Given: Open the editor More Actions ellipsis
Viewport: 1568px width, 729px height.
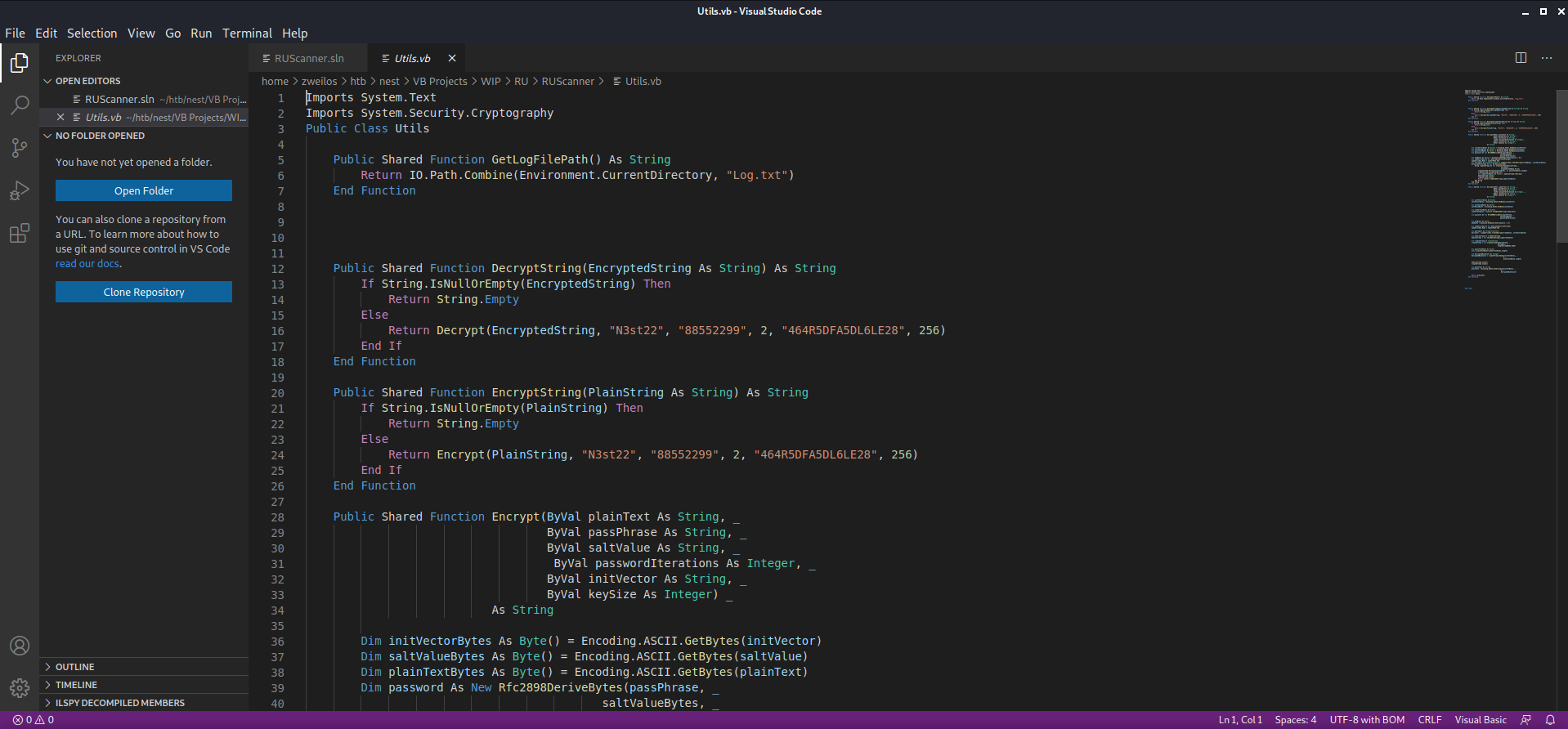Looking at the screenshot, I should click(x=1546, y=58).
